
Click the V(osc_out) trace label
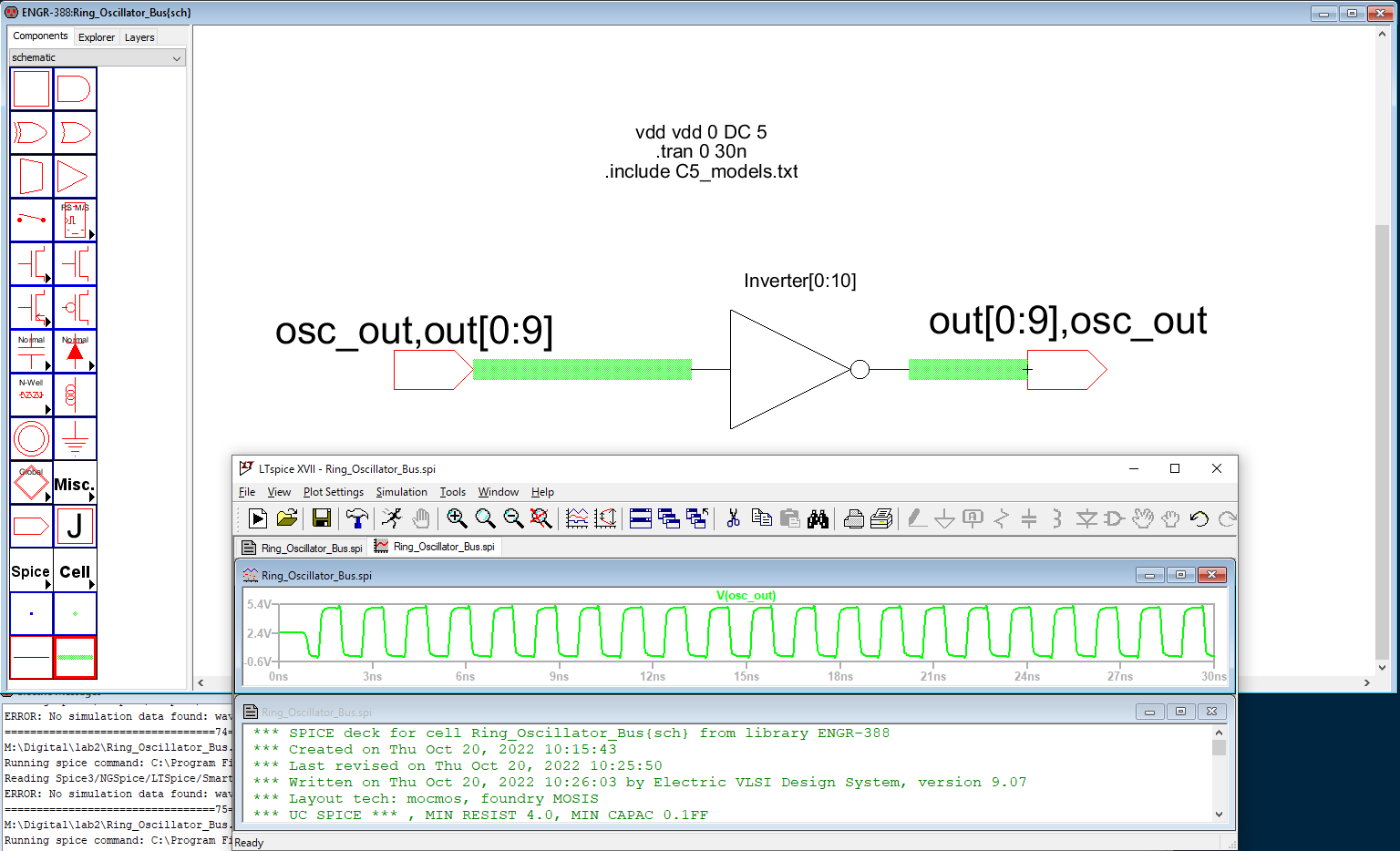tap(746, 596)
